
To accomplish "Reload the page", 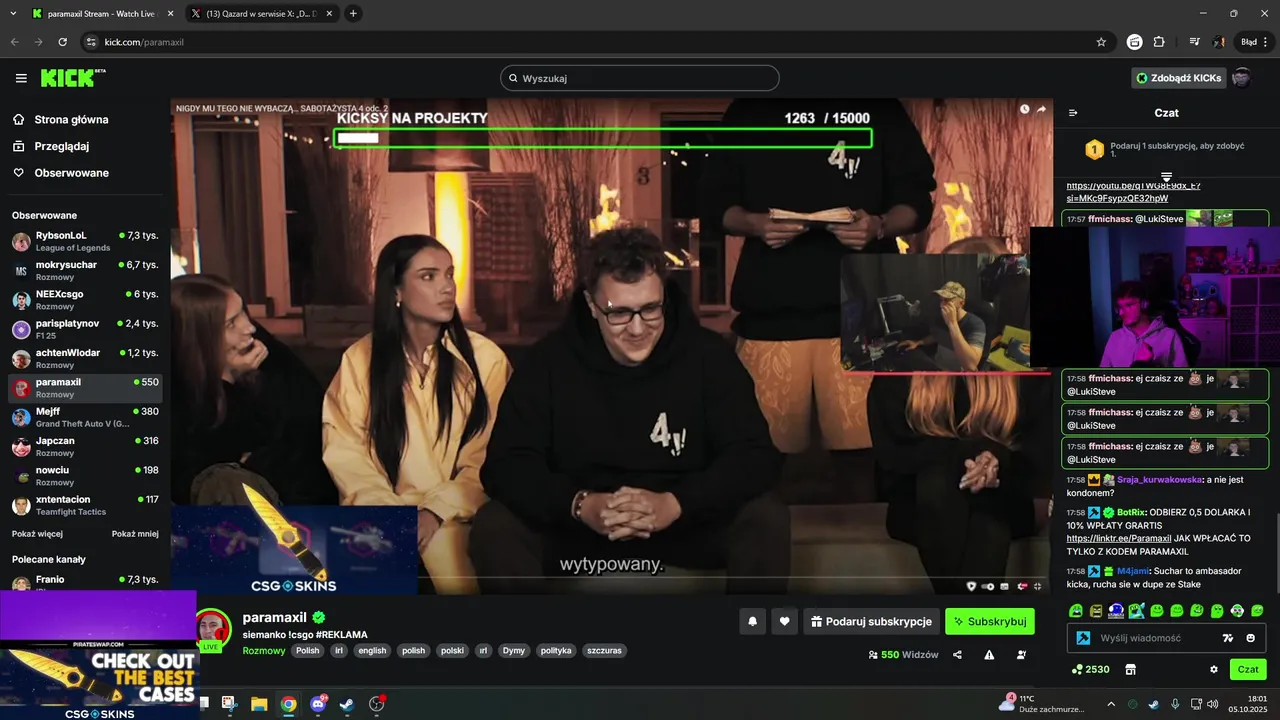I will pyautogui.click(x=62, y=42).
